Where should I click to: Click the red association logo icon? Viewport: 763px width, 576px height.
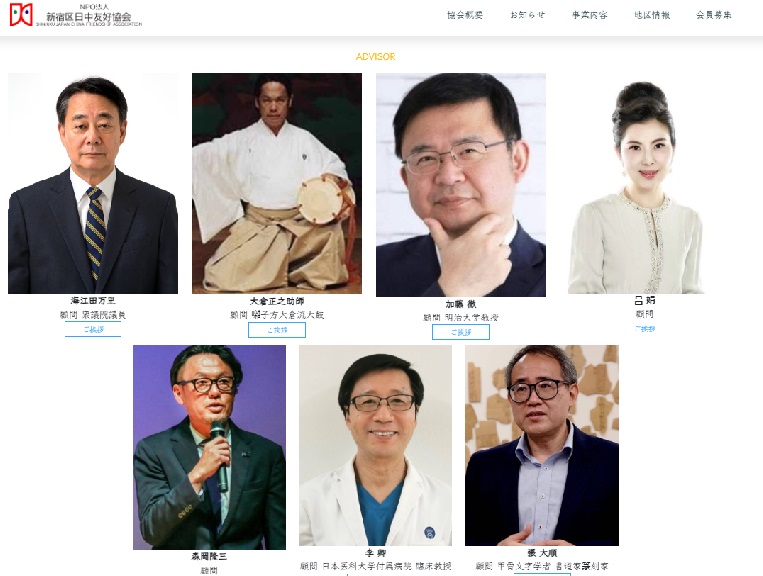(21, 15)
